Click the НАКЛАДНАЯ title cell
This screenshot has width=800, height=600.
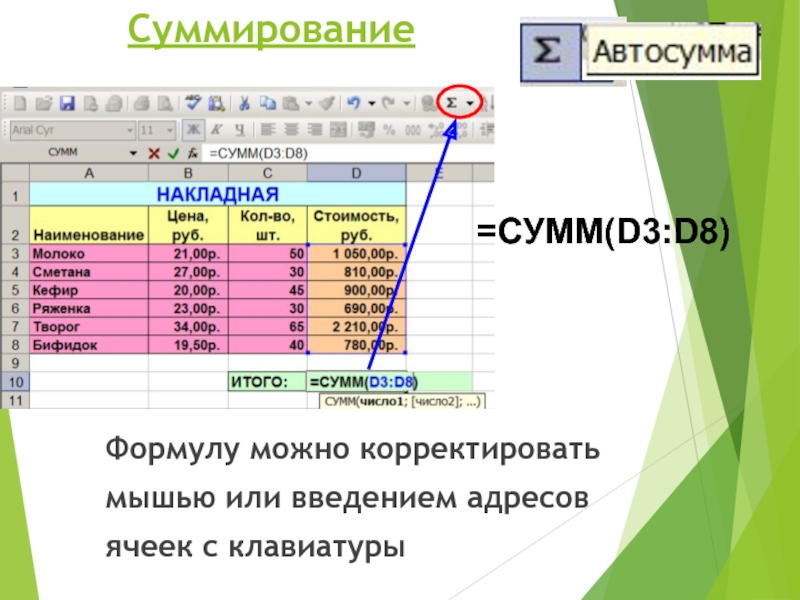pos(218,194)
